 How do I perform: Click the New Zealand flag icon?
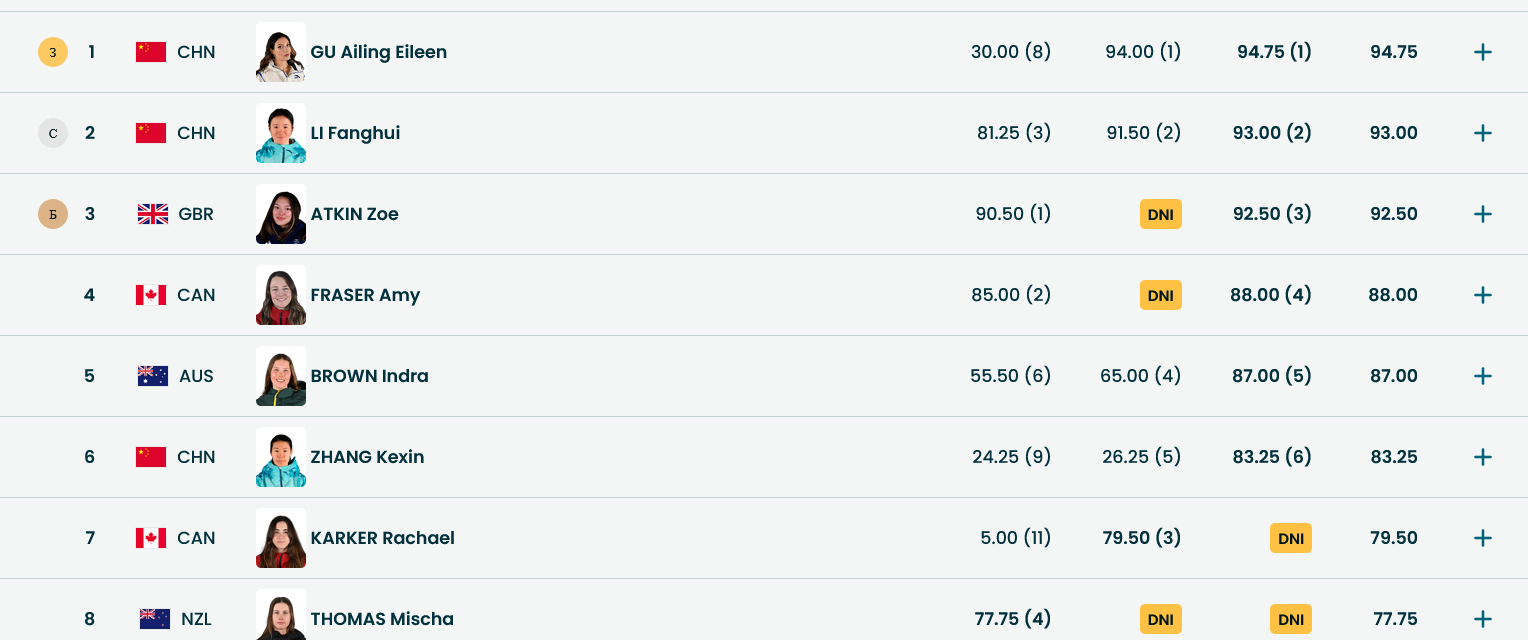[x=155, y=619]
